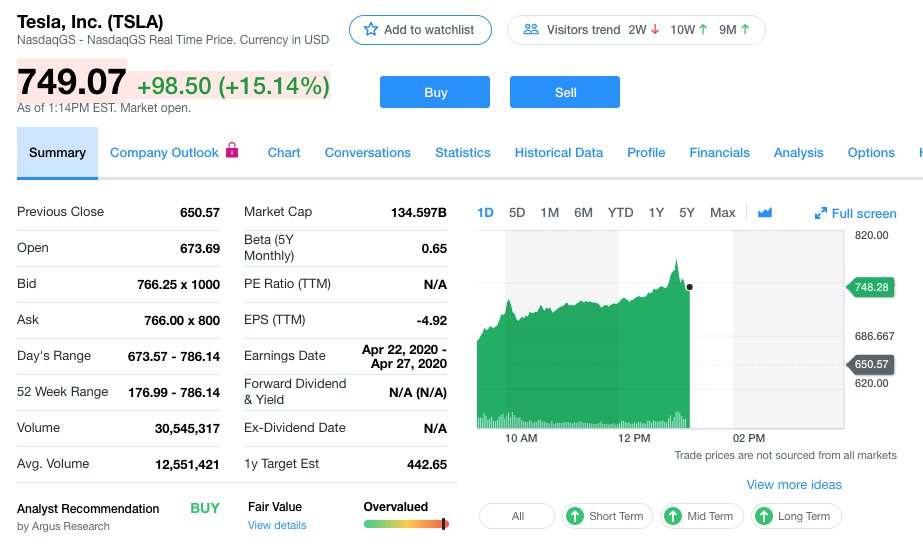The height and width of the screenshot is (549, 923).
Task: Click the Sell button
Action: tap(565, 92)
